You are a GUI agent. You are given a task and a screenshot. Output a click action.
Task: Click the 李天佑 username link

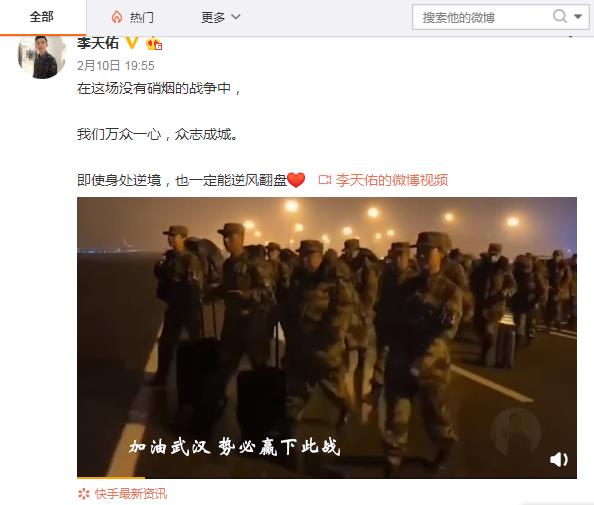pos(98,43)
